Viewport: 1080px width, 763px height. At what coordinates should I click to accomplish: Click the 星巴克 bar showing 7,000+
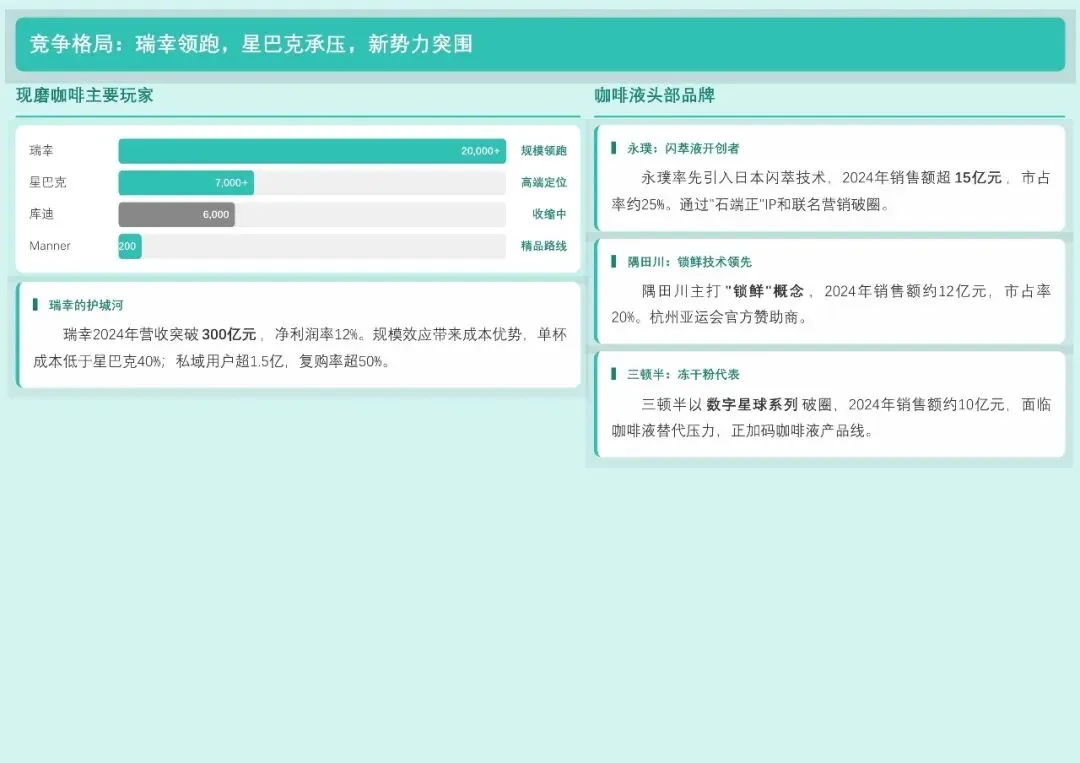click(186, 182)
